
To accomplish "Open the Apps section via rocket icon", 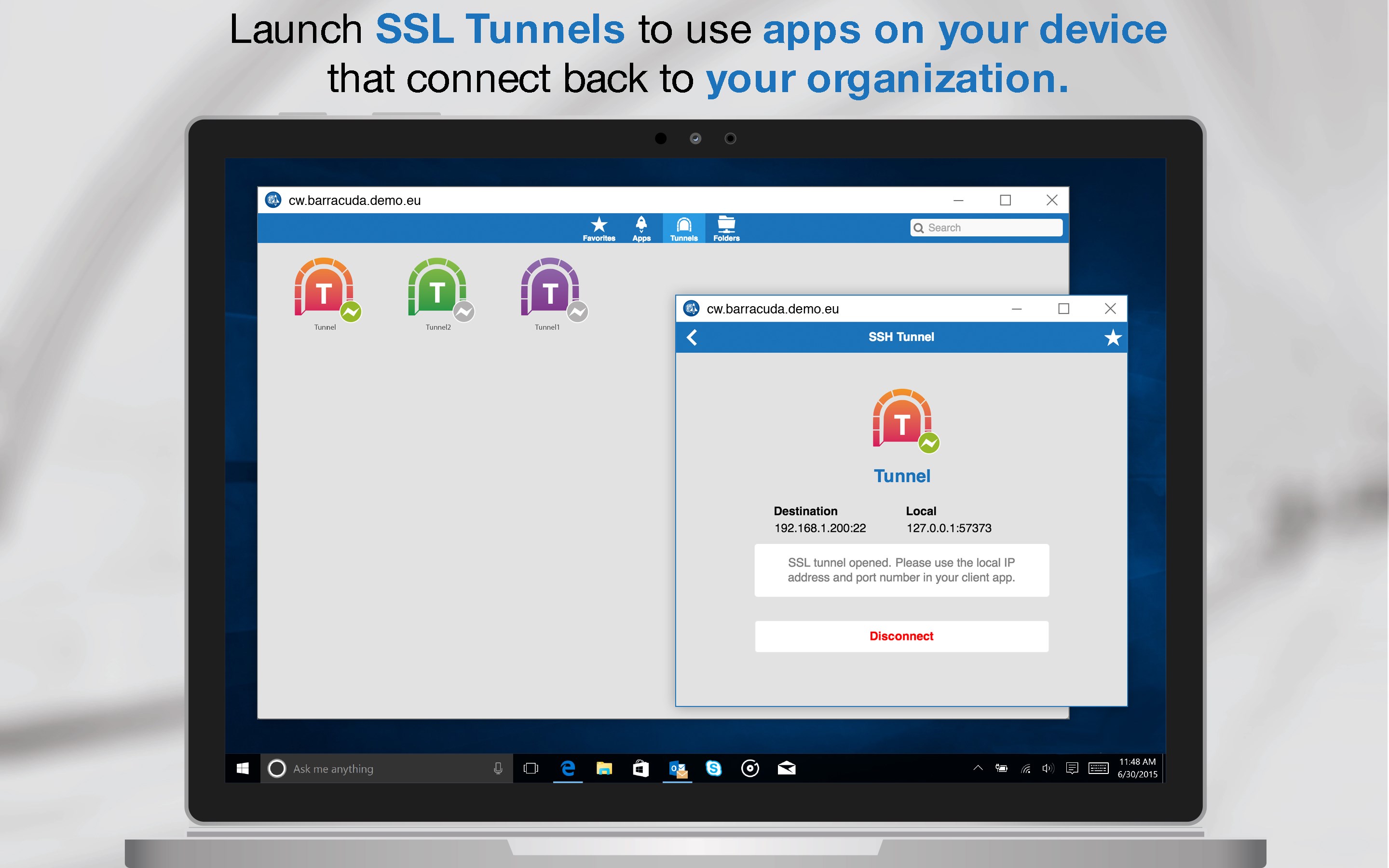I will (x=641, y=228).
